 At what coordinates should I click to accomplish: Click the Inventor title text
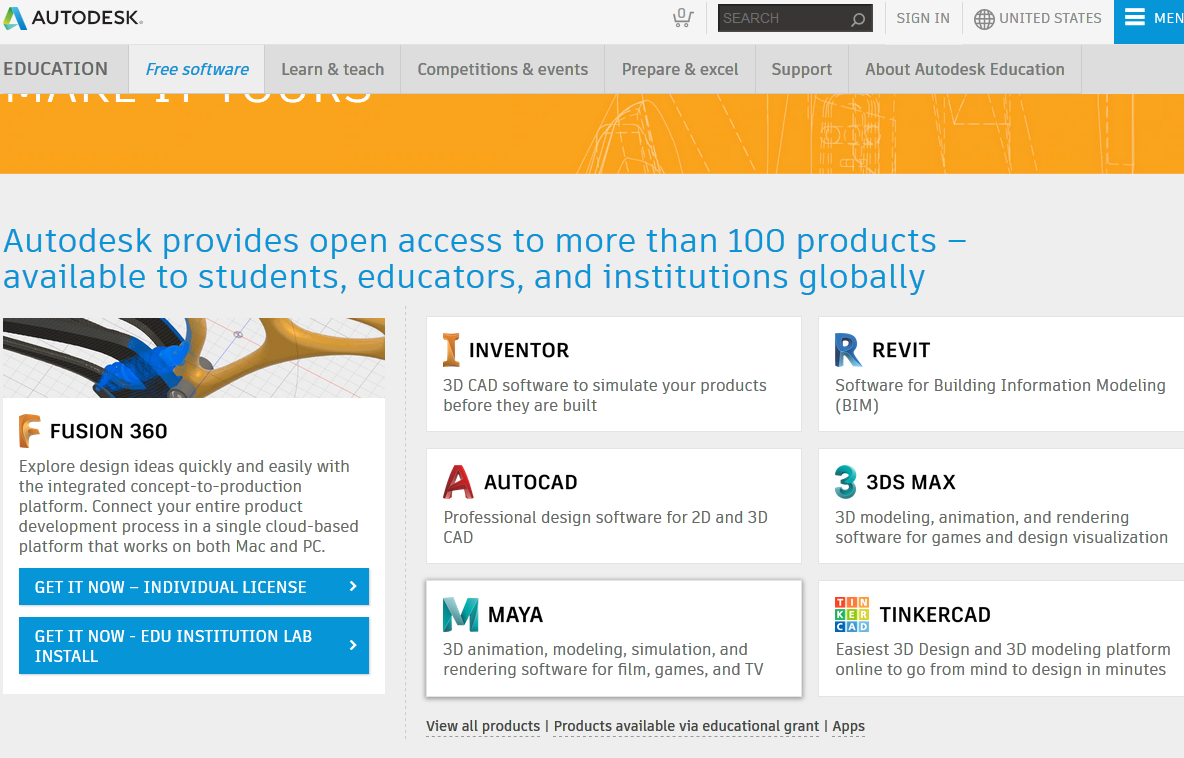coord(519,350)
